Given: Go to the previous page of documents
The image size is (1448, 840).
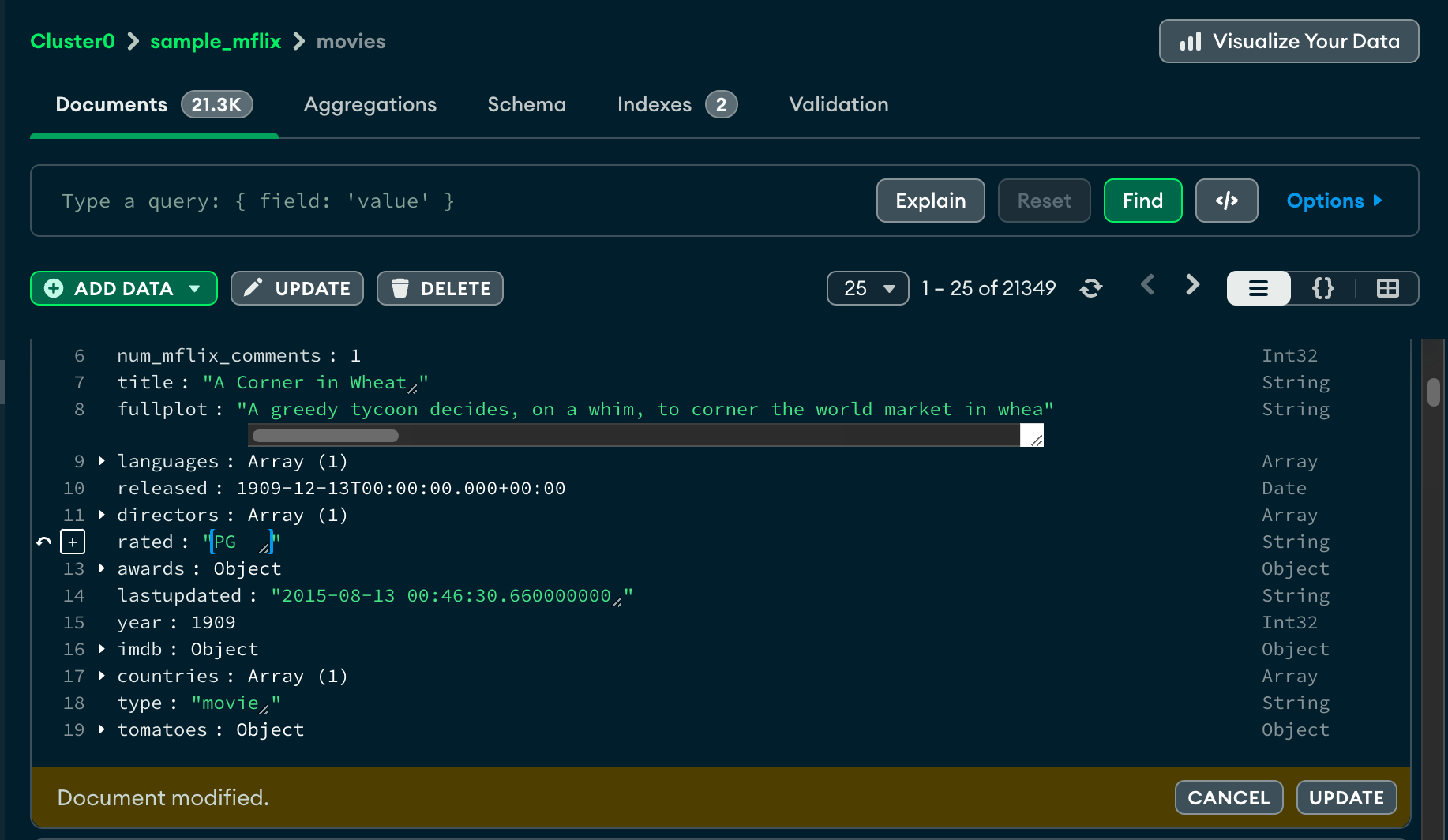Looking at the screenshot, I should (x=1148, y=286).
